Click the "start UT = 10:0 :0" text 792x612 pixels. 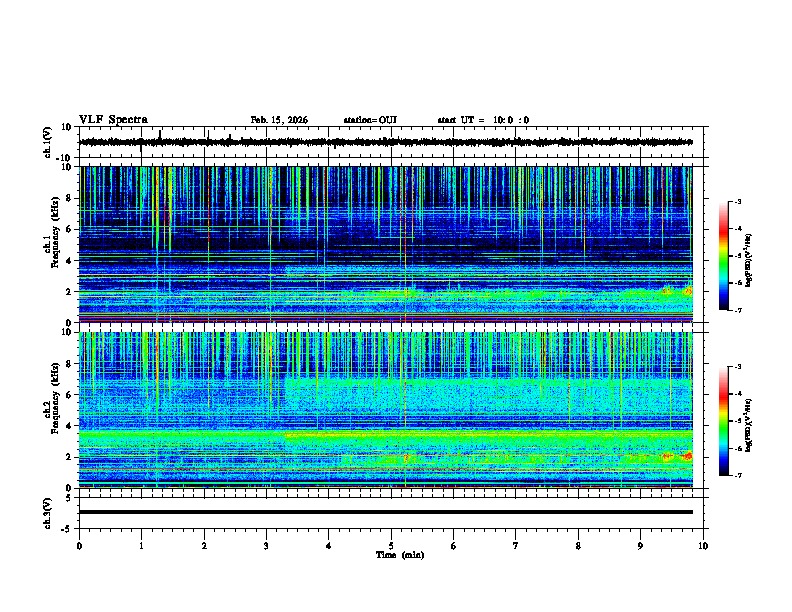coord(483,120)
